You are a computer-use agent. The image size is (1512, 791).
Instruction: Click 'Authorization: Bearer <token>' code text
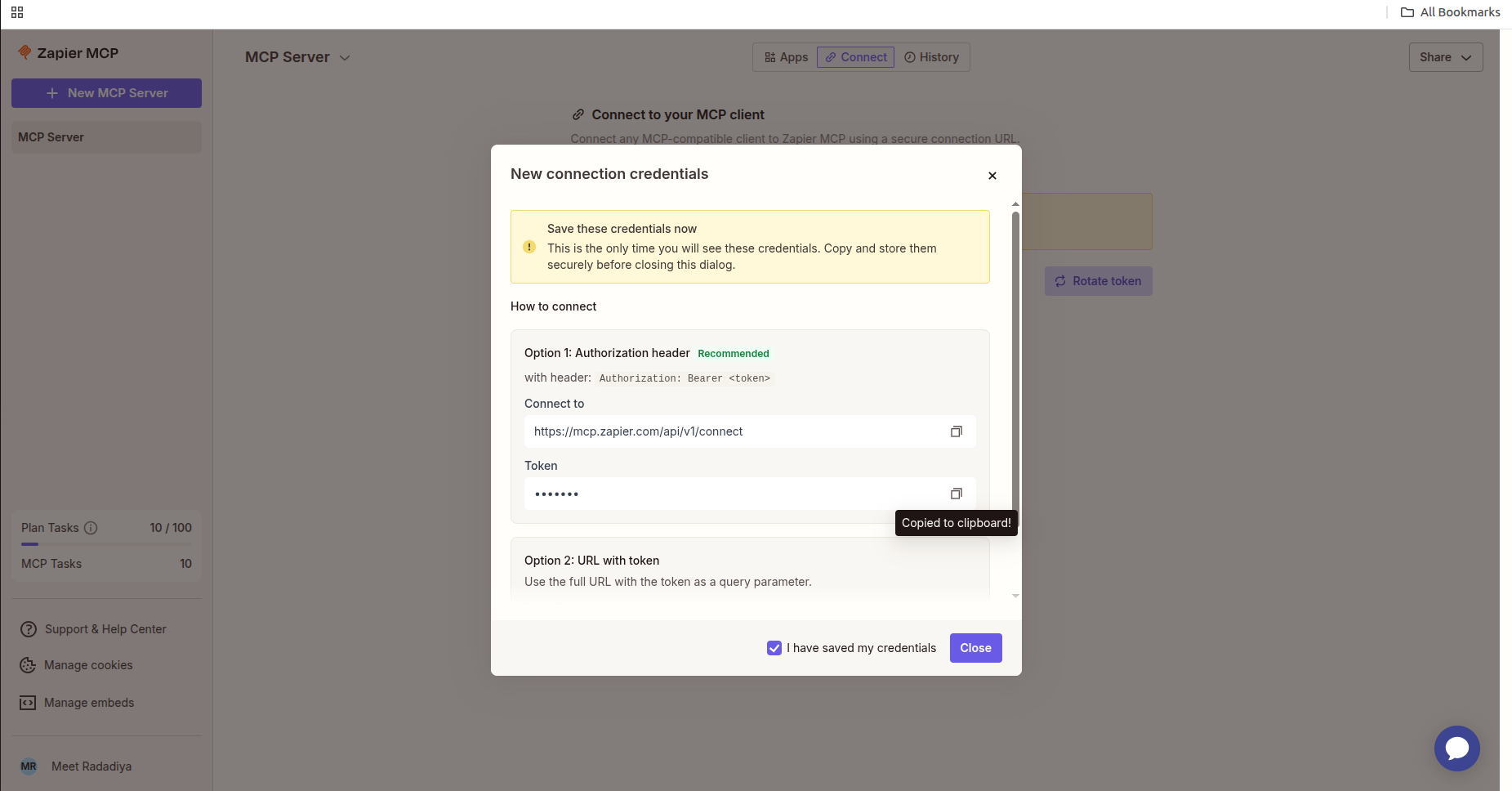click(x=685, y=378)
